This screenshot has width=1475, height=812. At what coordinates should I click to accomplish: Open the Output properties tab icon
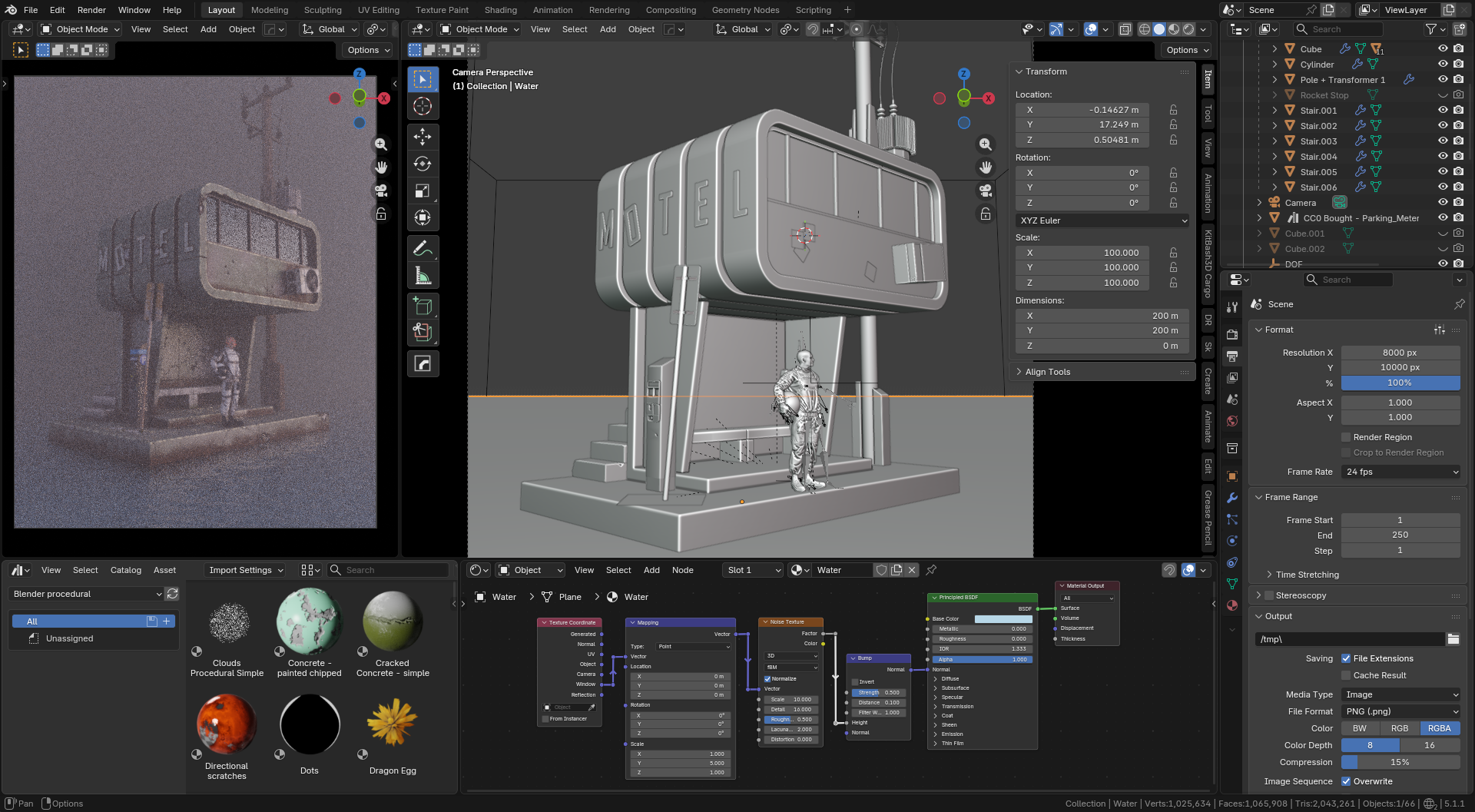click(1232, 356)
